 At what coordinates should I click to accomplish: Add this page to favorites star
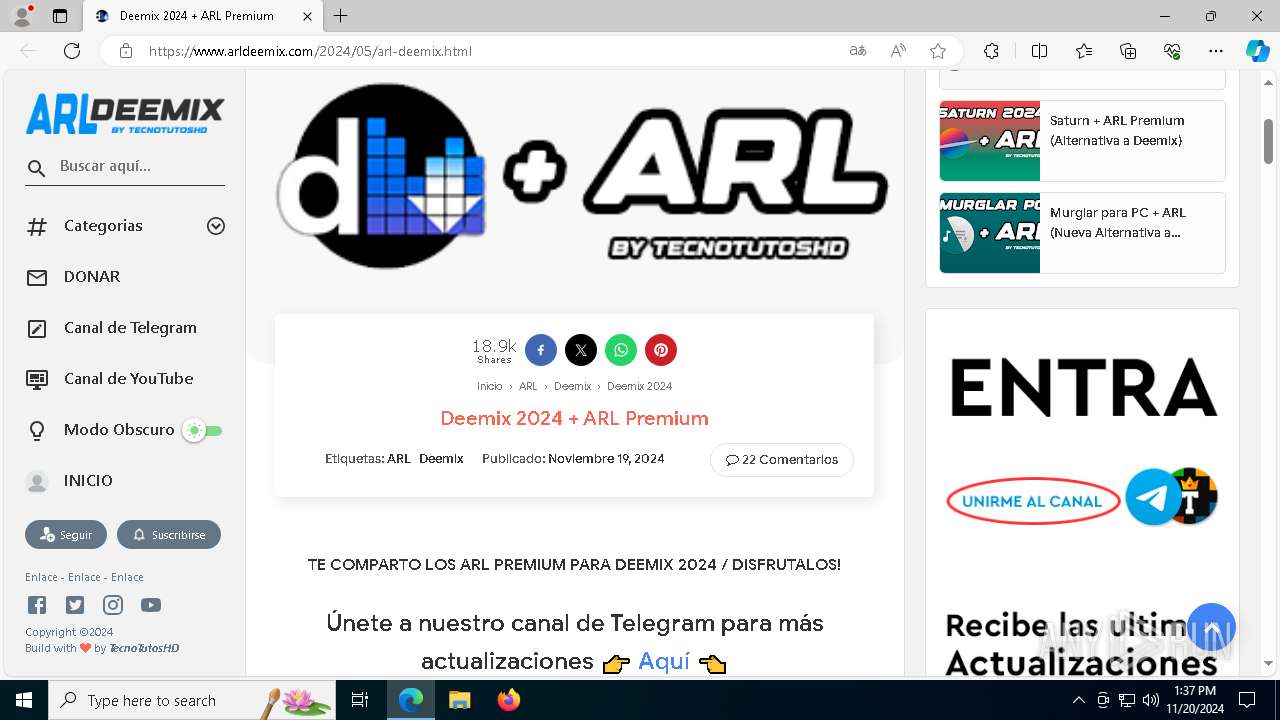[x=938, y=51]
